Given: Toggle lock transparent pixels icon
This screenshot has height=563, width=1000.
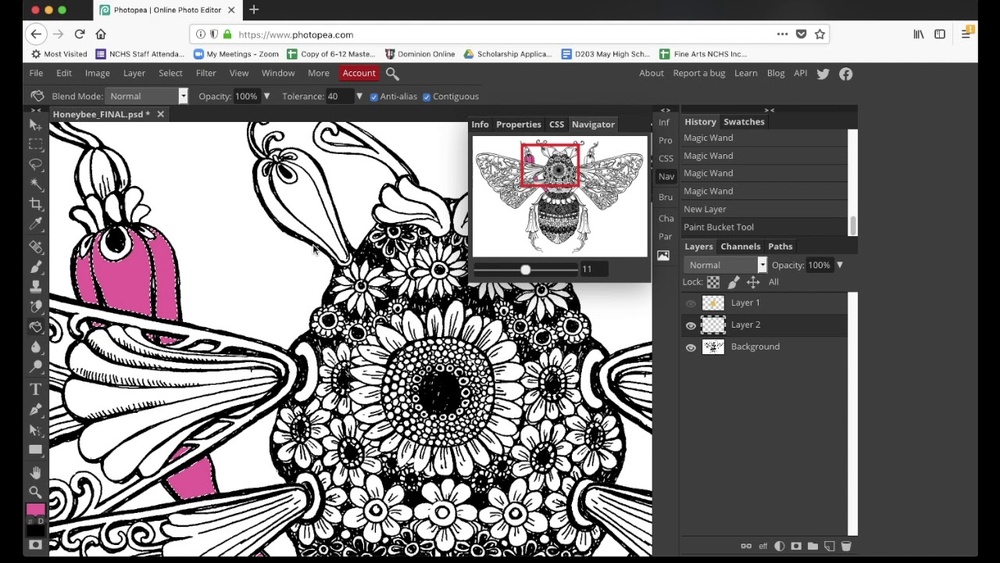Looking at the screenshot, I should point(713,282).
